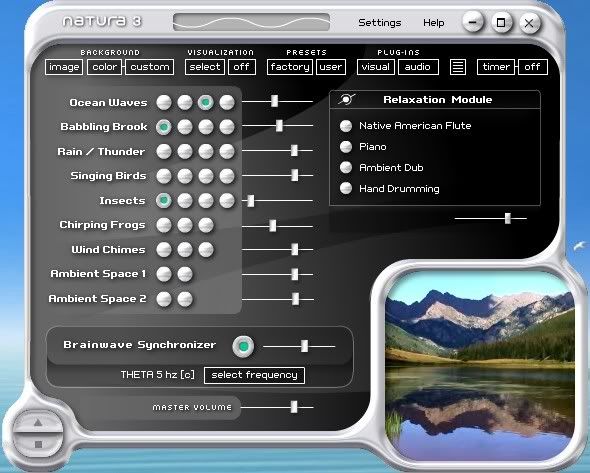Open the visualization select list
Screen dimensions: 590x473
(x=205, y=67)
